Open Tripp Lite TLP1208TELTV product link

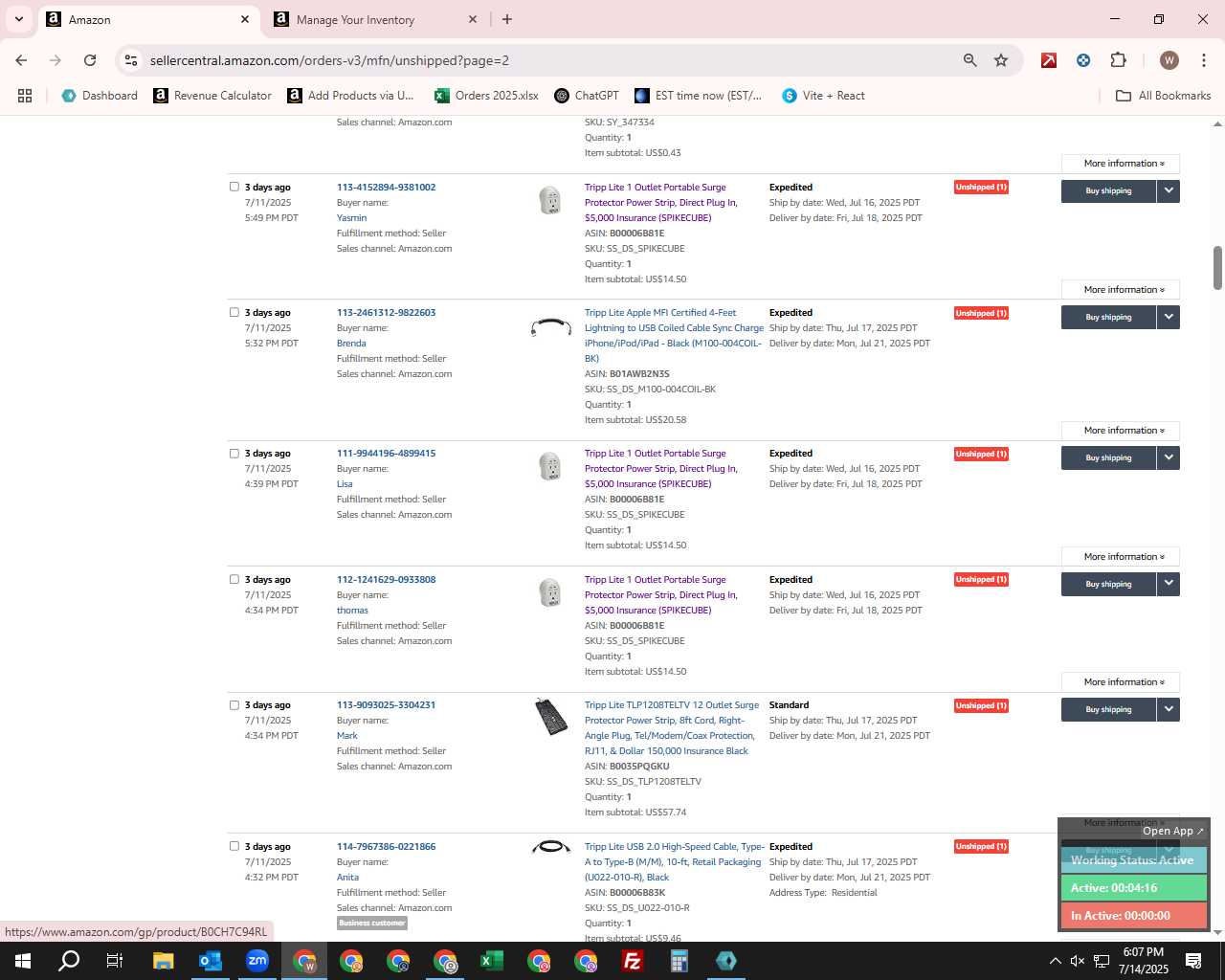click(672, 728)
